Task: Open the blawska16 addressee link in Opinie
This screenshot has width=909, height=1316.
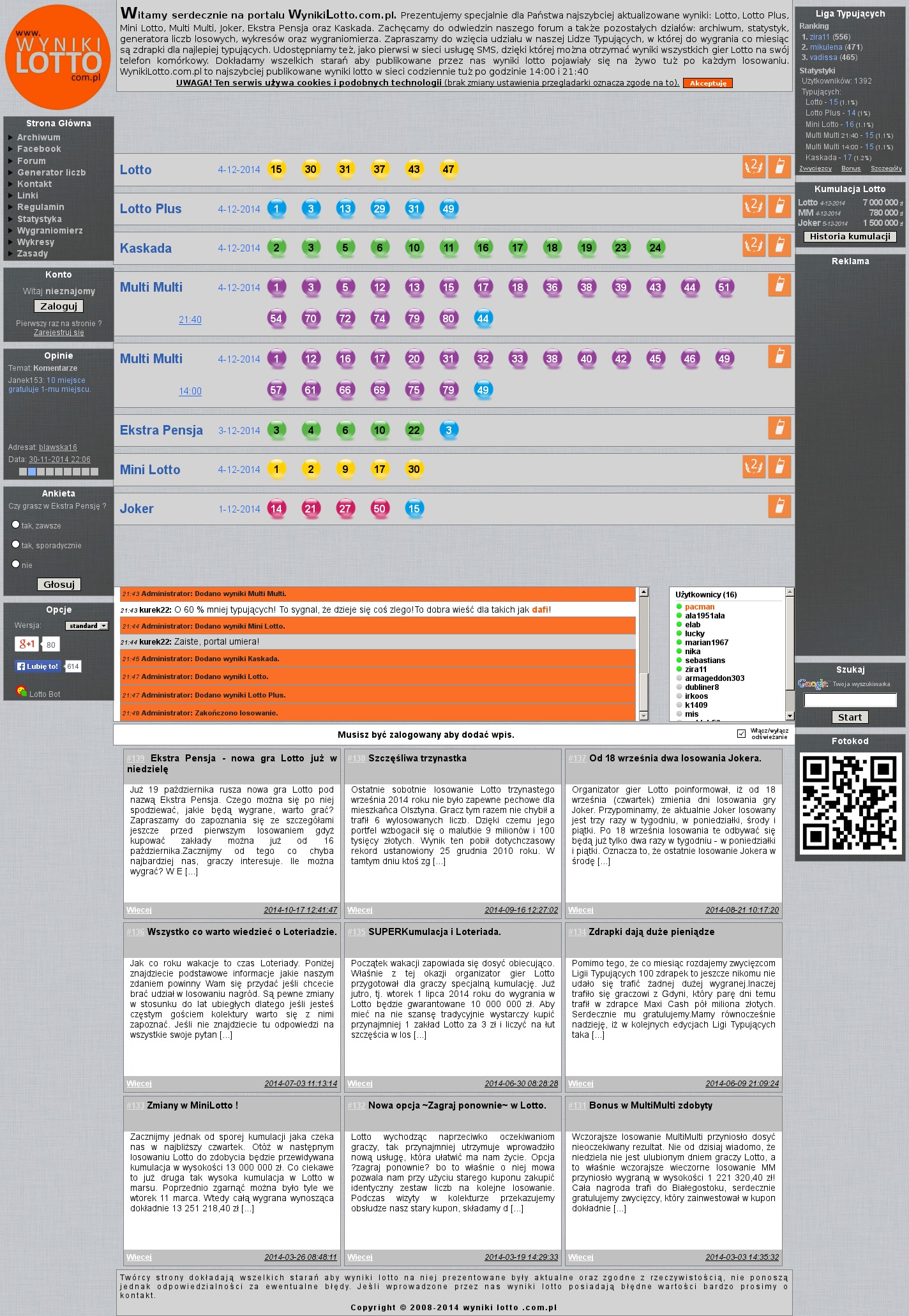Action: (58, 447)
